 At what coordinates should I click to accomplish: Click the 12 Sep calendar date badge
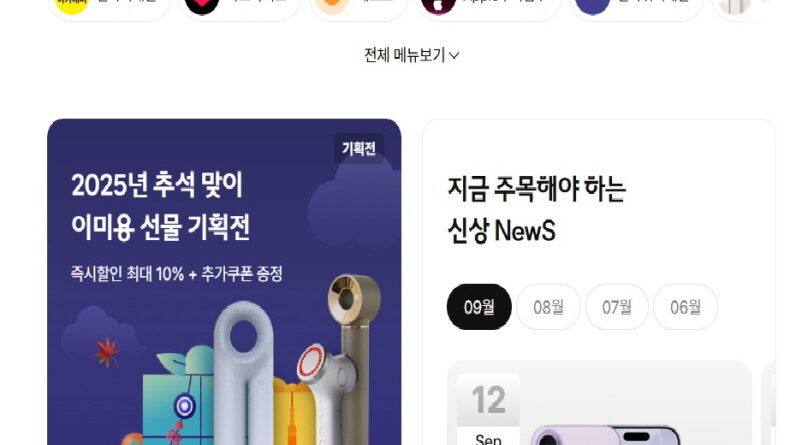point(488,409)
